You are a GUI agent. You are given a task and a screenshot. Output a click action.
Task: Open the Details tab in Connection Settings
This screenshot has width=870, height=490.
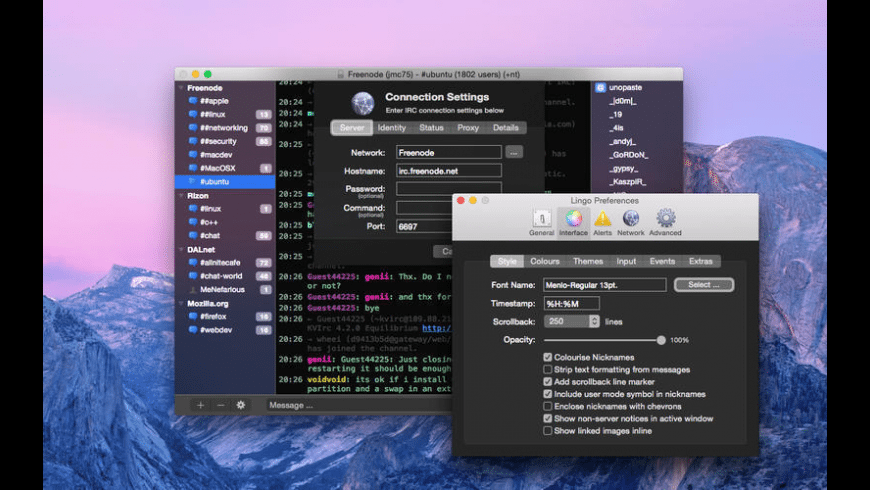coord(505,128)
